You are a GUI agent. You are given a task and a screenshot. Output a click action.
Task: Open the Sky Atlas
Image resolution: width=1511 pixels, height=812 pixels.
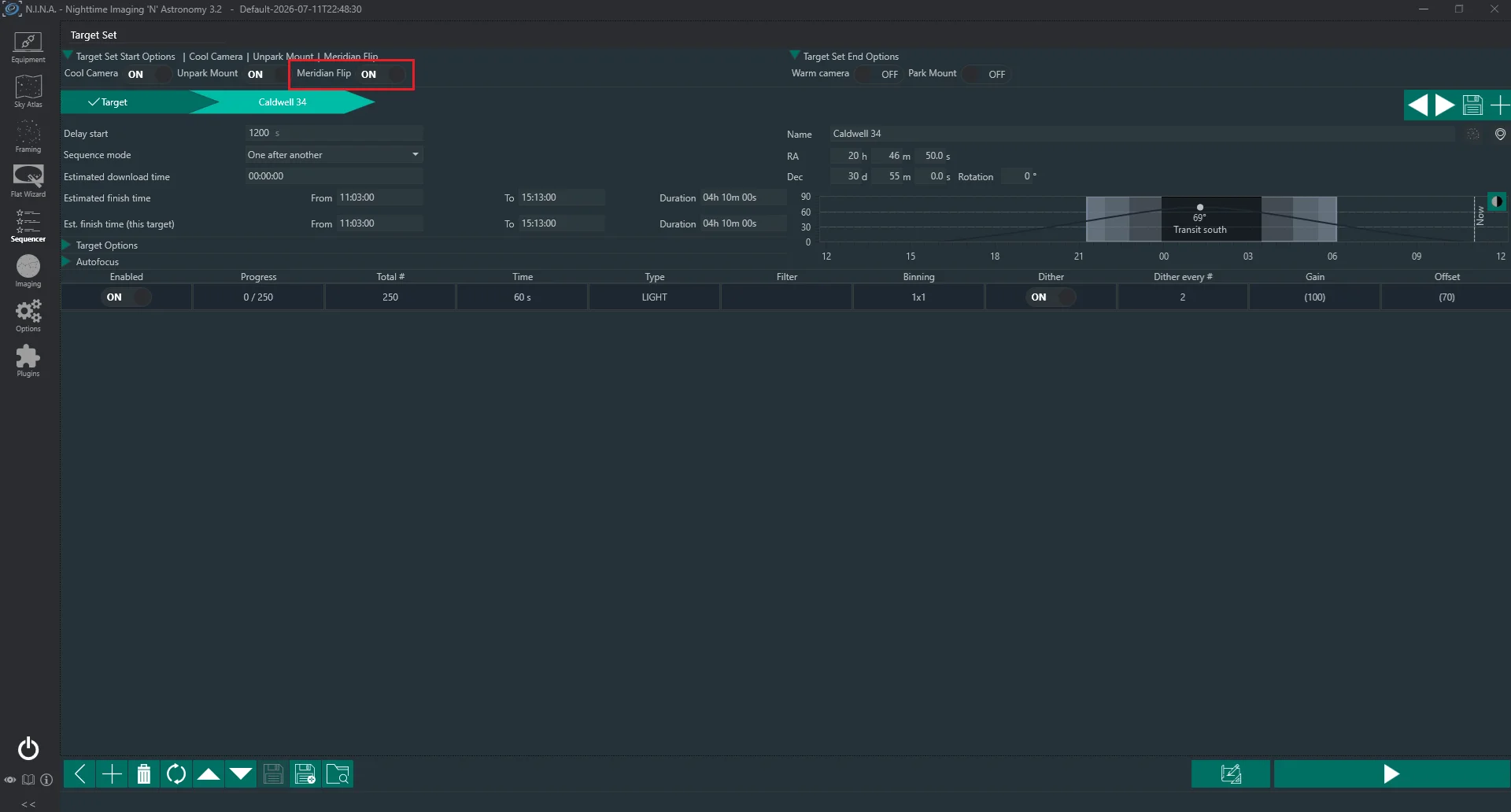coord(28,92)
